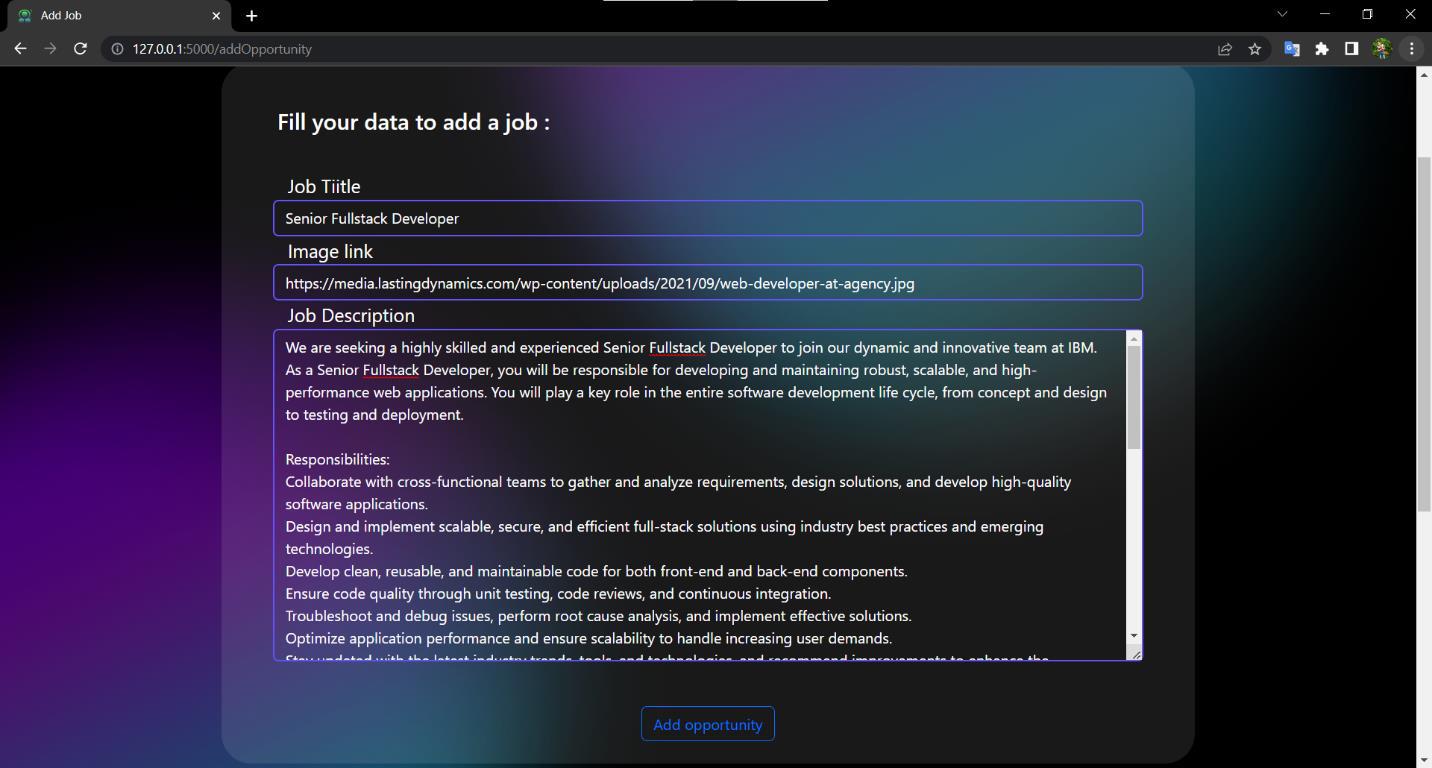Click the site information icon in address bar

117,48
